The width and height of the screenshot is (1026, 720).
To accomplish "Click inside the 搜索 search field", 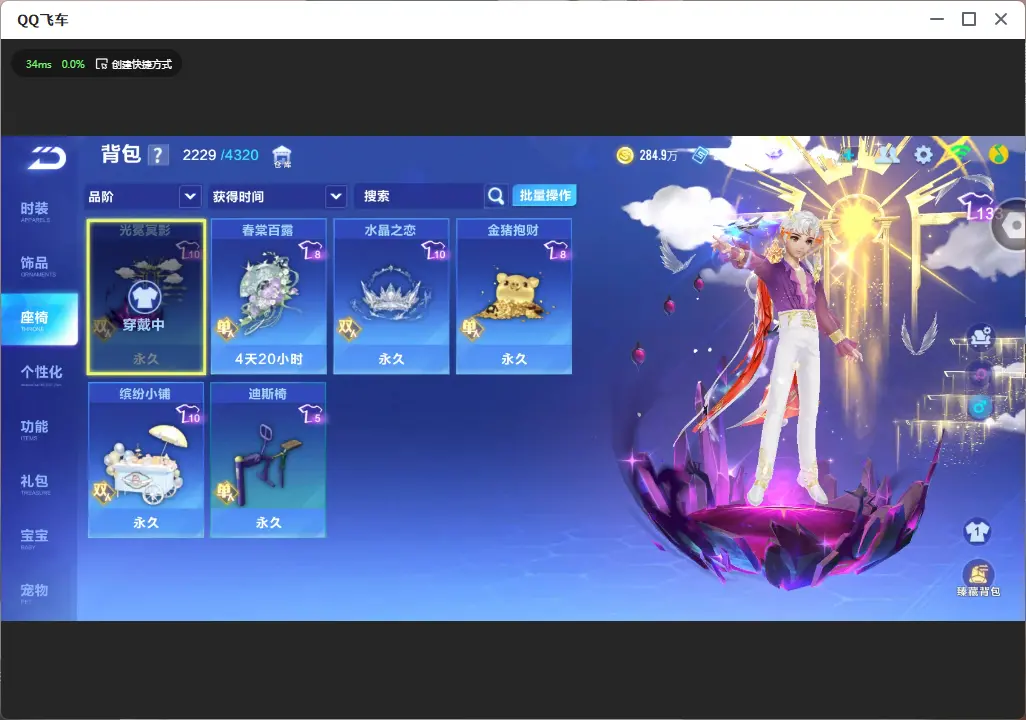I will (420, 196).
